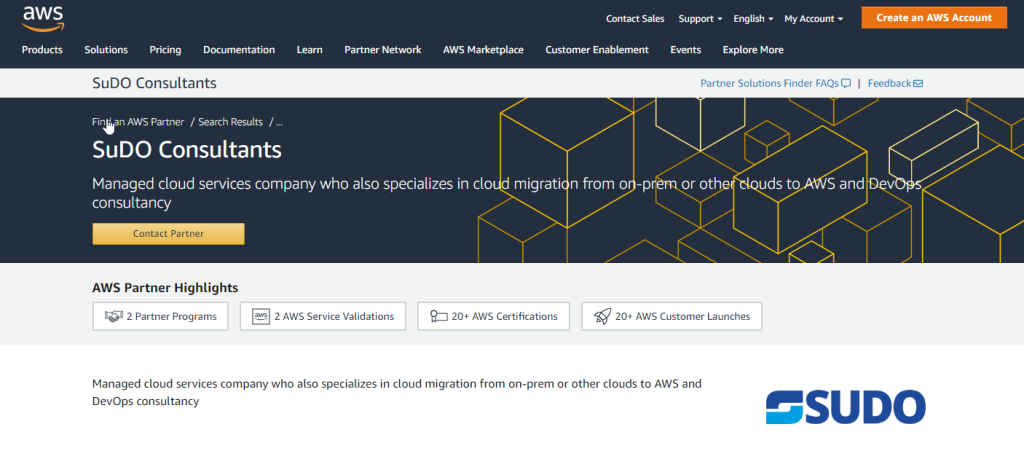The width and height of the screenshot is (1024, 459).
Task: Open the English language dropdown
Action: pyautogui.click(x=753, y=19)
